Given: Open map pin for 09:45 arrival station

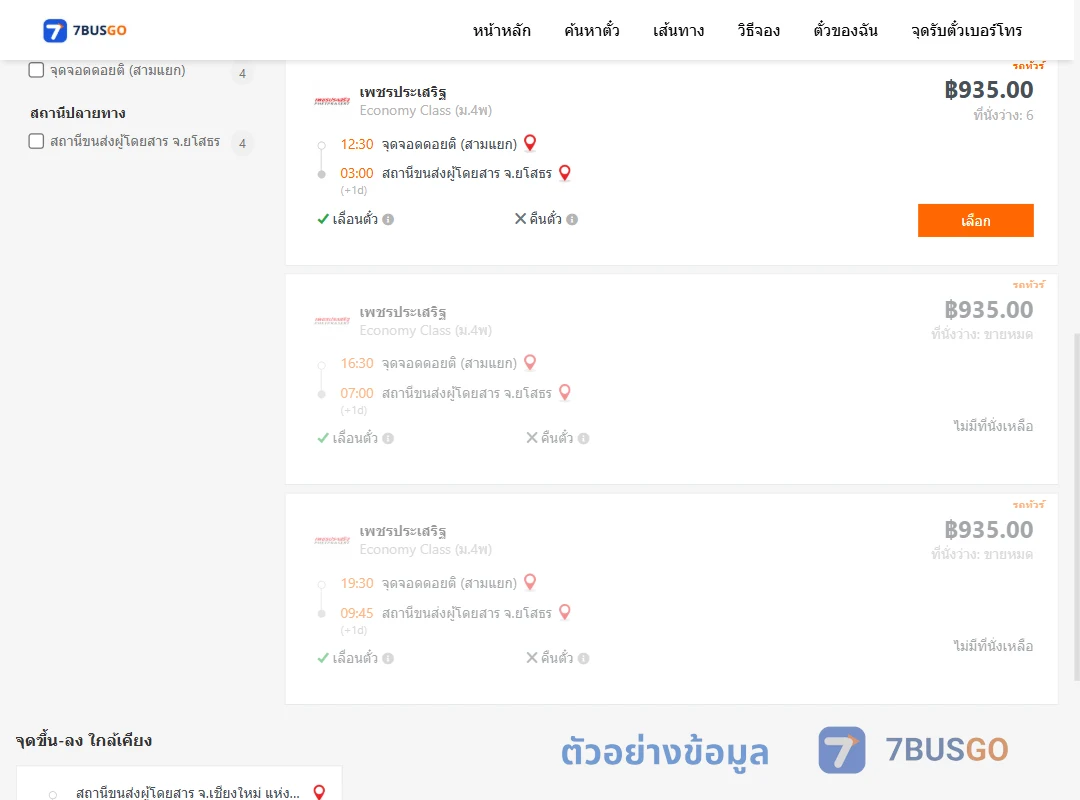Looking at the screenshot, I should click(x=565, y=612).
